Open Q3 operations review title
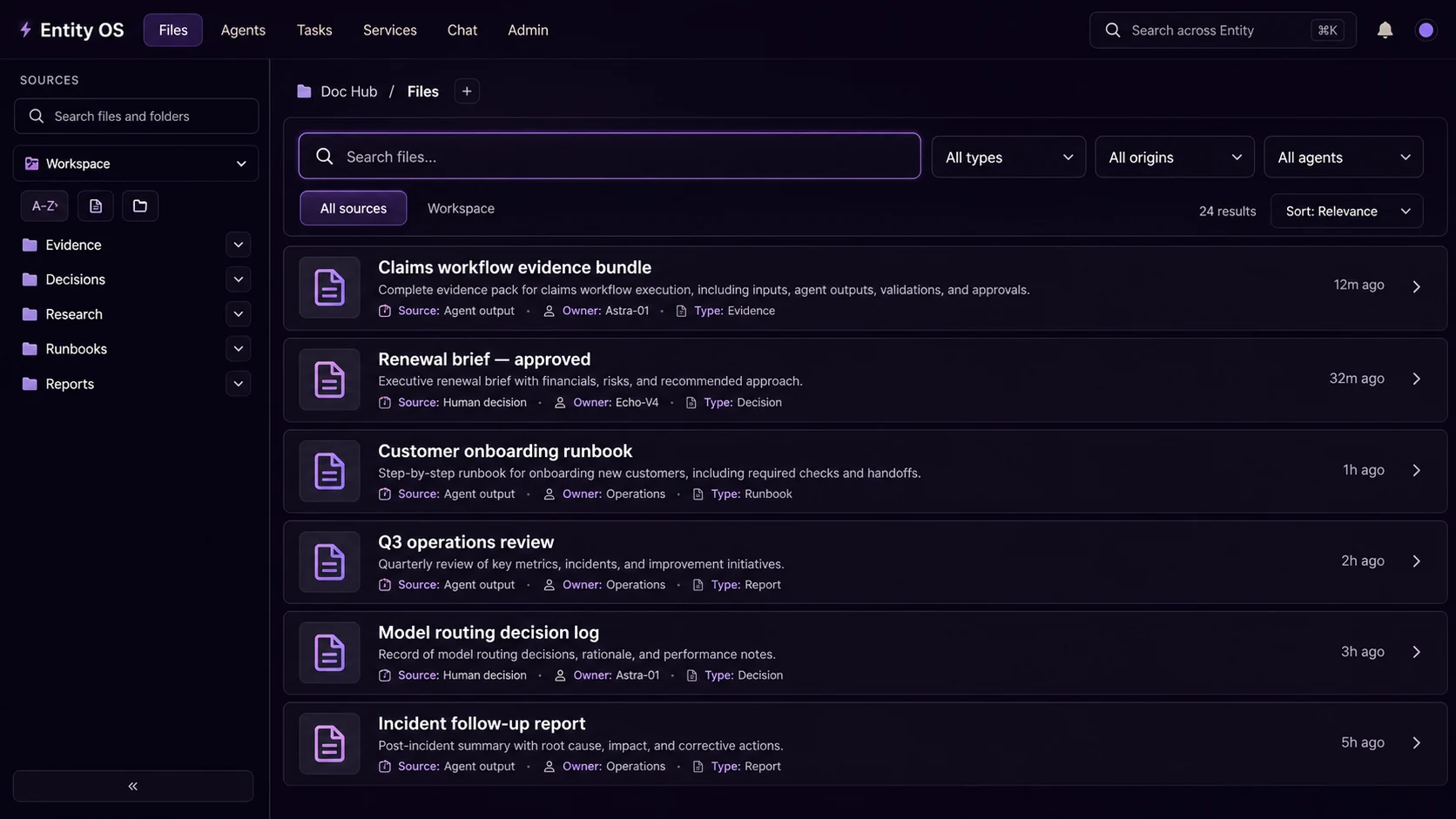Screen dimensions: 1456x819 [466, 542]
